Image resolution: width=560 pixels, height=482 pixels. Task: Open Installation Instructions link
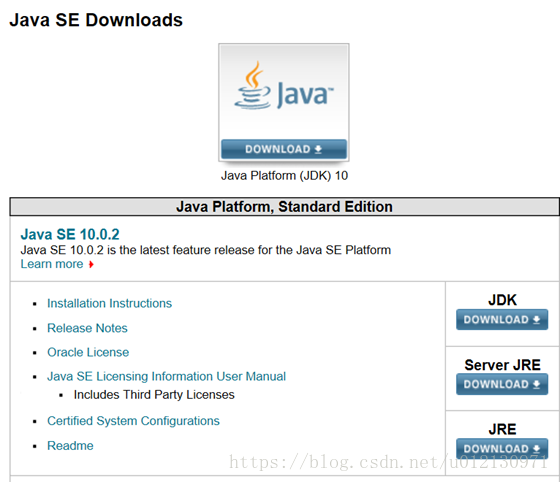pos(109,303)
